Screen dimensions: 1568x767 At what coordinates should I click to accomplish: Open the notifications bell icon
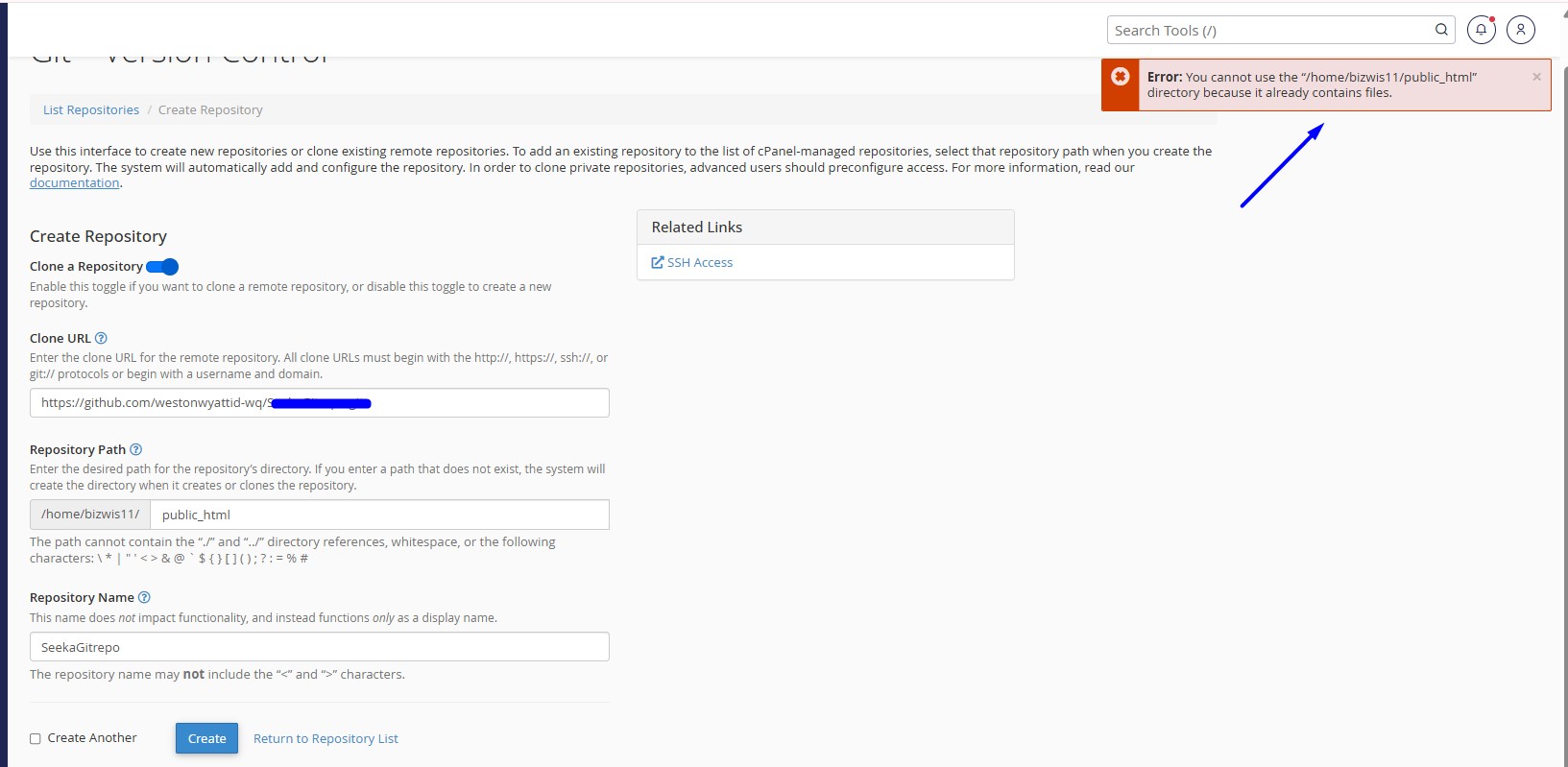pos(1482,30)
